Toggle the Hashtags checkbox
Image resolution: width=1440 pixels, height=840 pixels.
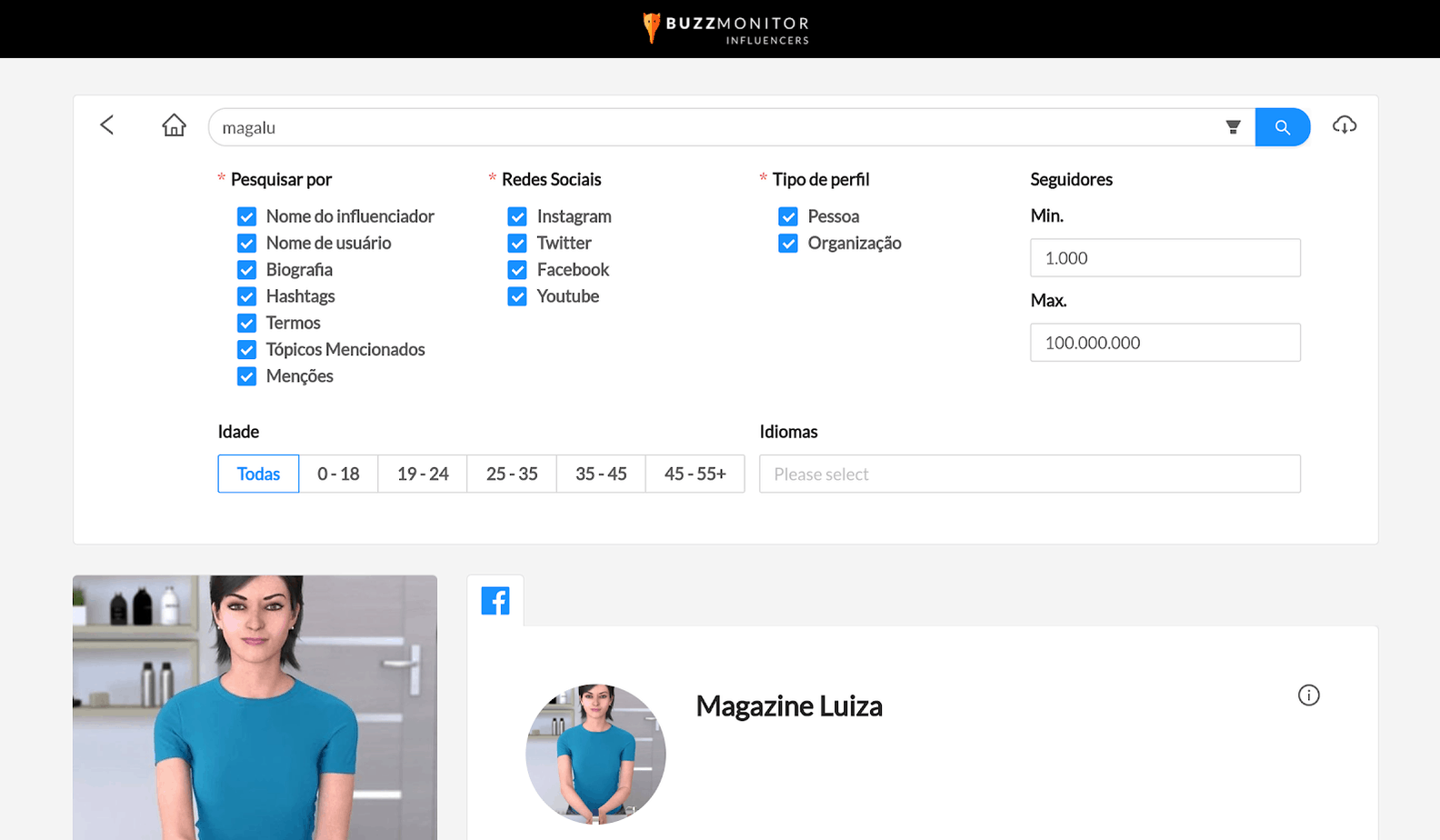coord(246,296)
